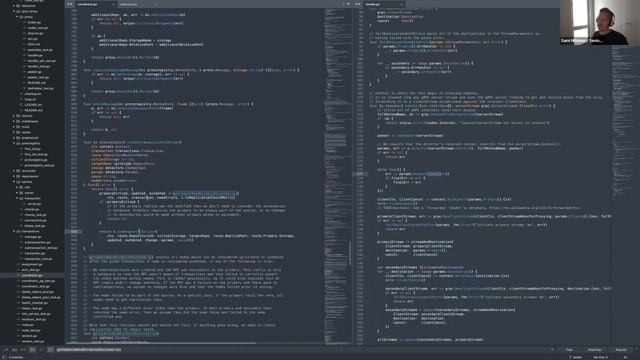Click the Find All button
This screenshot has height=360, width=640.
click(621, 350)
